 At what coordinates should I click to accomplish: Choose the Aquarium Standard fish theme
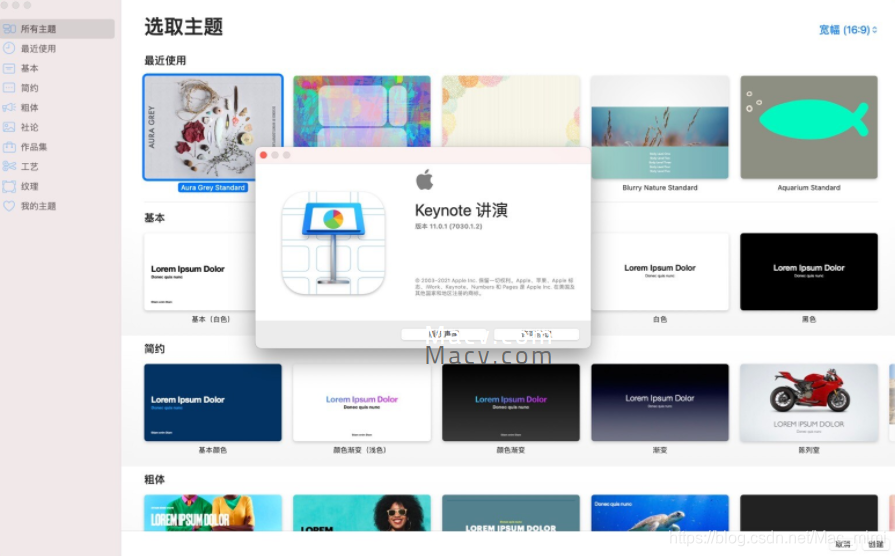tap(809, 127)
